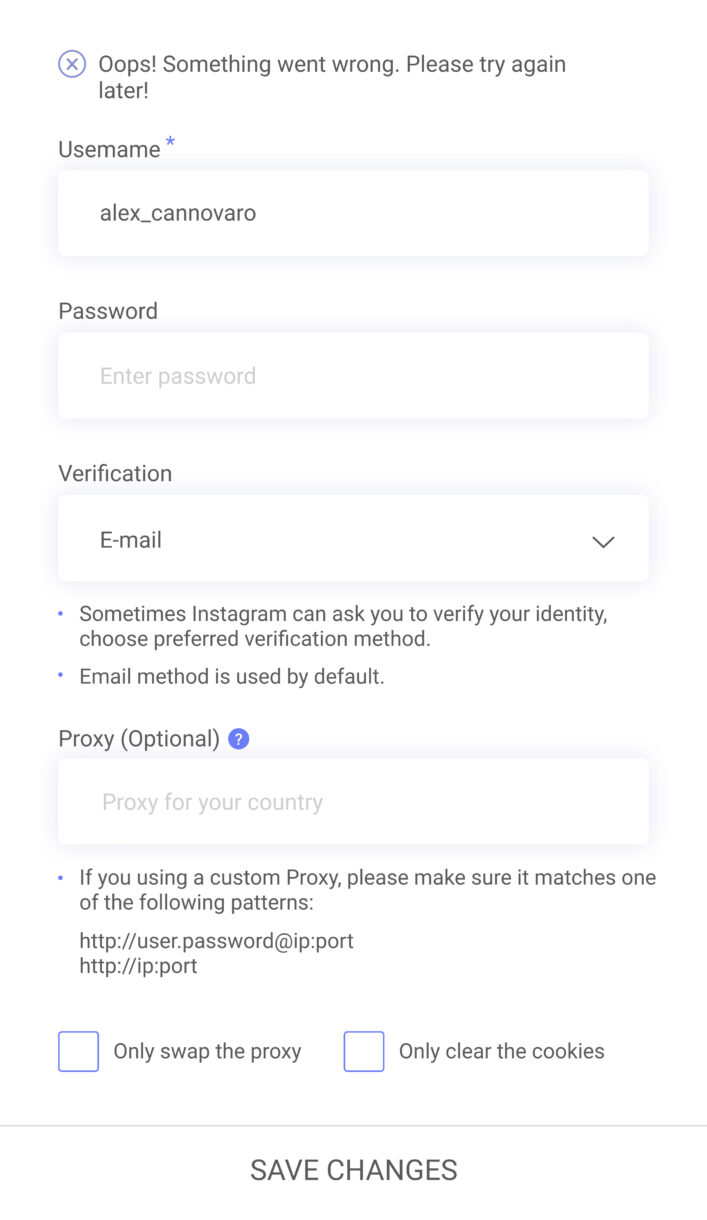This screenshot has width=707, height=1220.
Task: Focus the Username field with alex_cannovaro
Action: [x=353, y=213]
